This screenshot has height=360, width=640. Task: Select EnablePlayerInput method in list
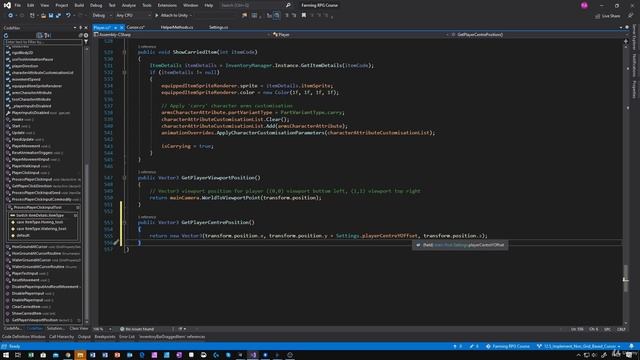pos(28,300)
